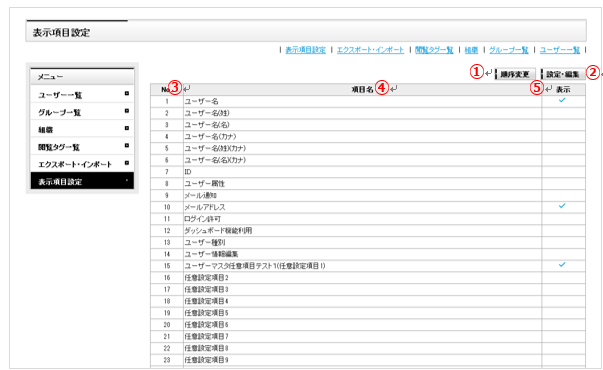Select the highlighted 表示項目設定 sidebar item

point(82,181)
